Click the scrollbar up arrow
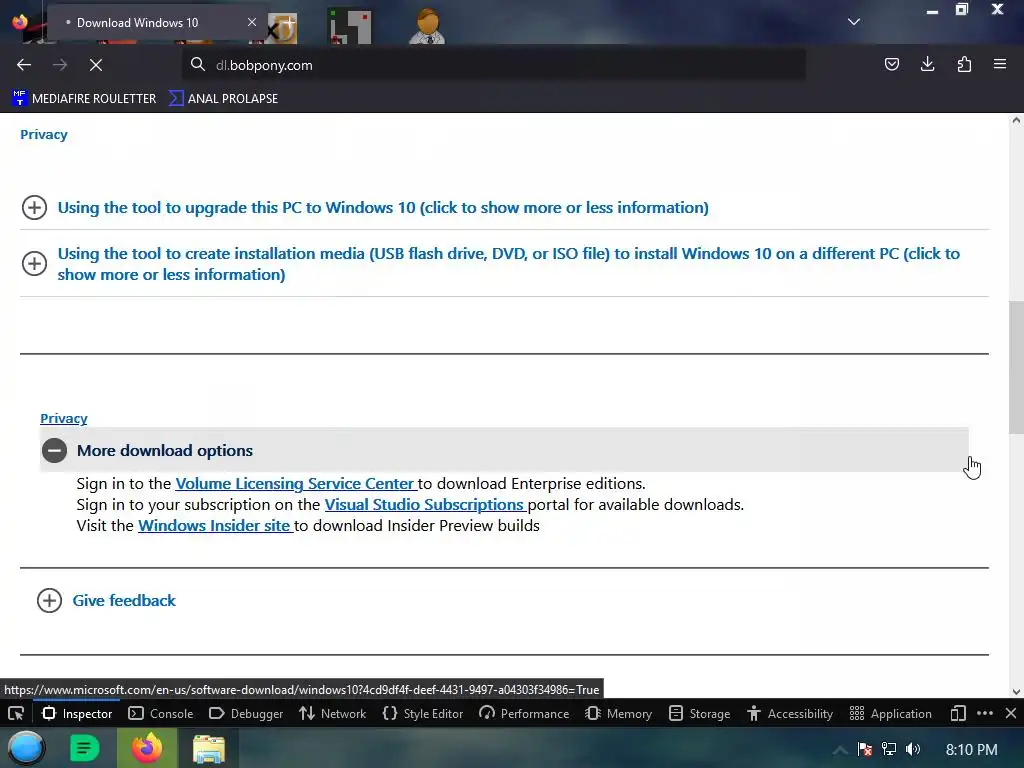 [1016, 120]
